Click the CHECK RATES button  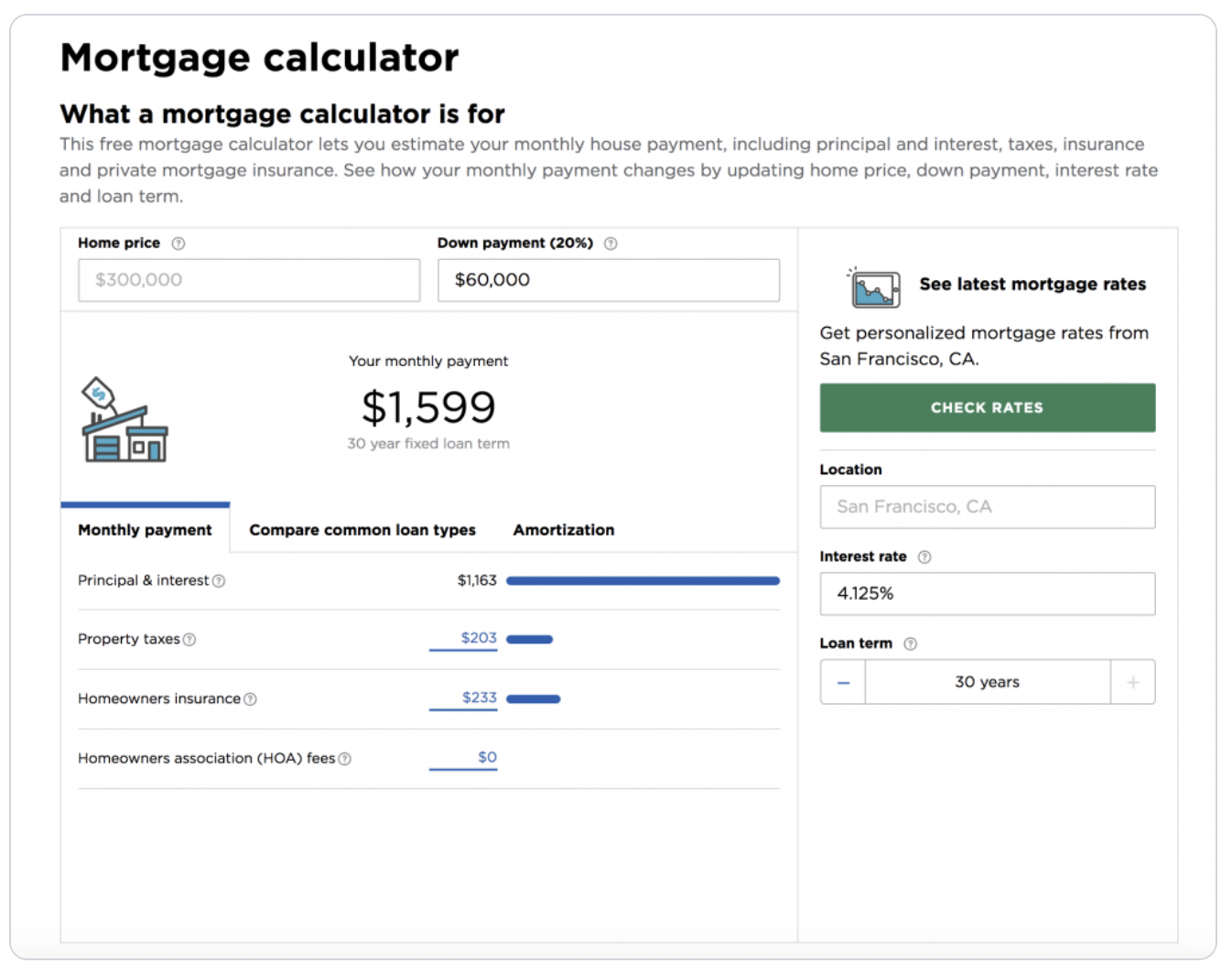click(x=988, y=408)
